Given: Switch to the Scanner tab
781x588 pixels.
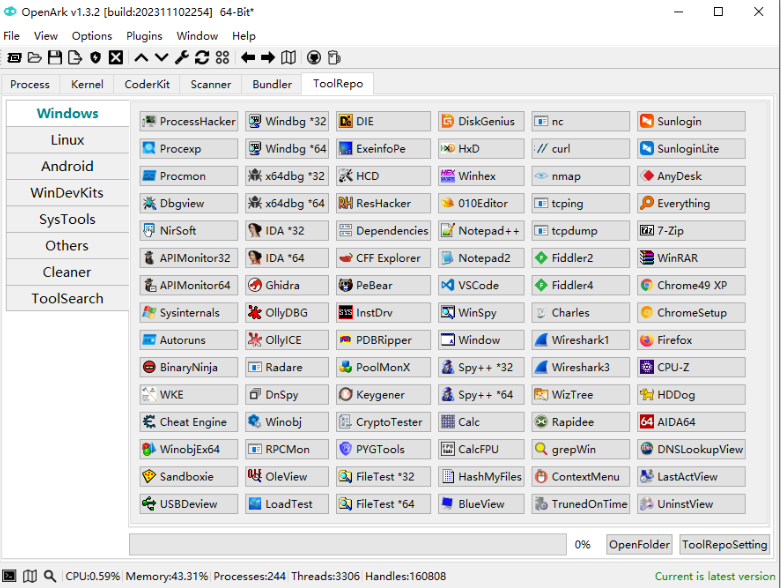Looking at the screenshot, I should pyautogui.click(x=211, y=84).
